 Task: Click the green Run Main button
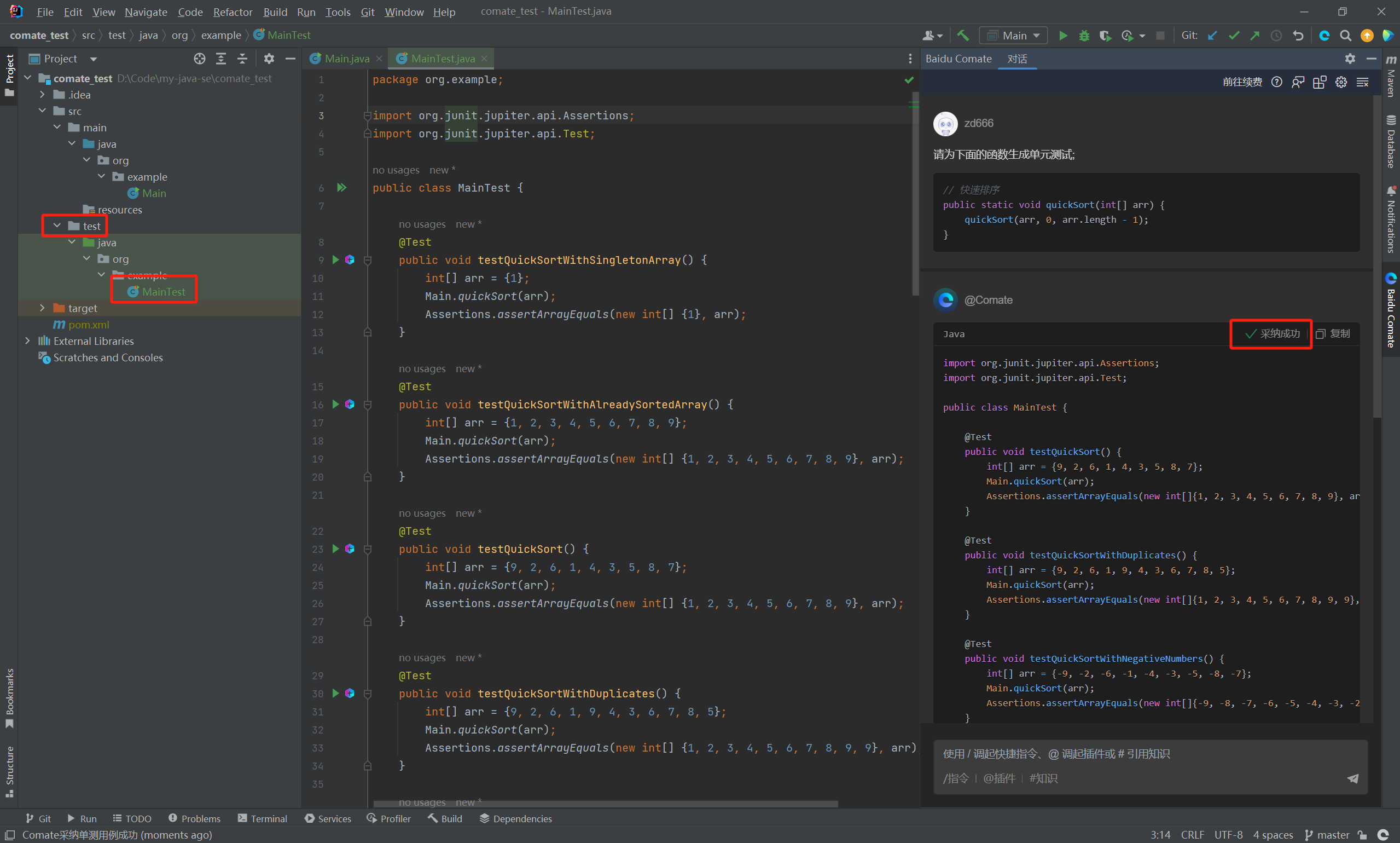pos(1063,36)
